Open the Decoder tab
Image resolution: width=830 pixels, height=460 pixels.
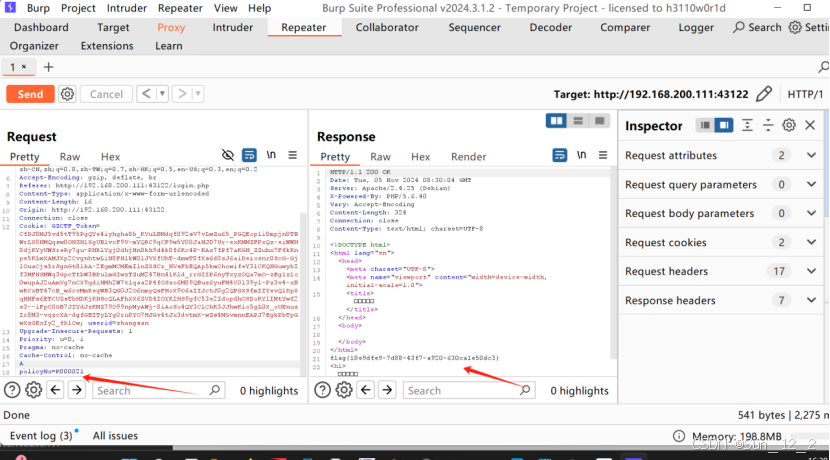551,28
